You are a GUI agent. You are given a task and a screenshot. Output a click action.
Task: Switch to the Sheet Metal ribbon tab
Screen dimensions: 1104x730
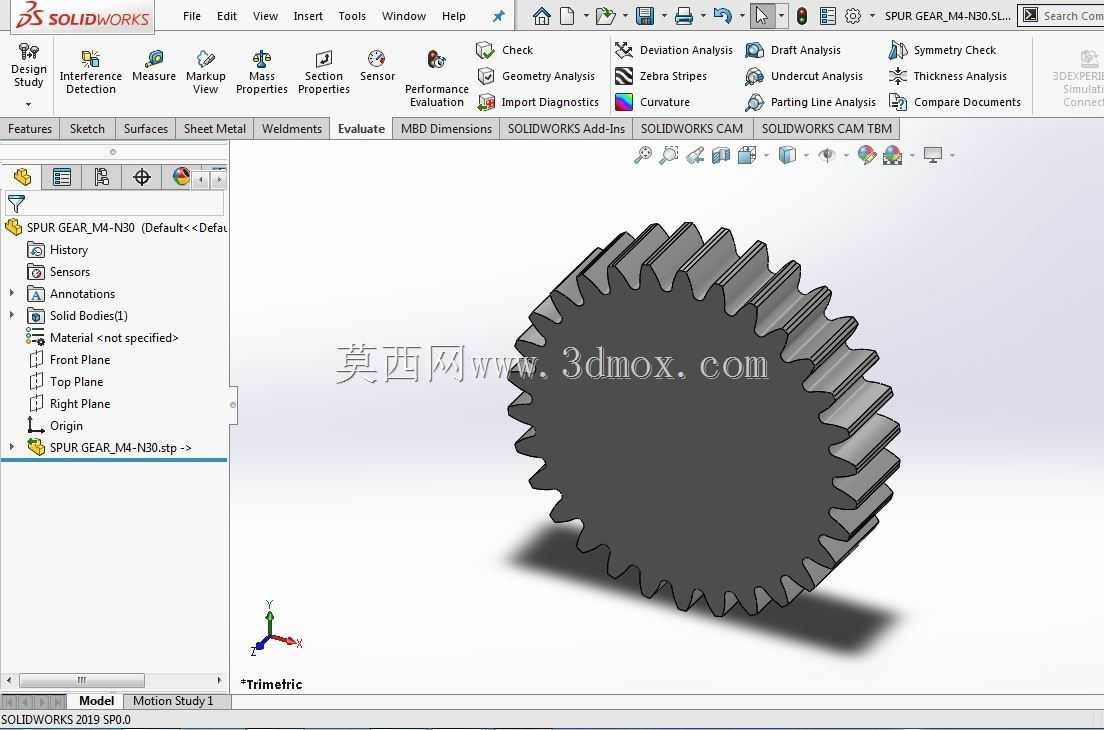215,129
